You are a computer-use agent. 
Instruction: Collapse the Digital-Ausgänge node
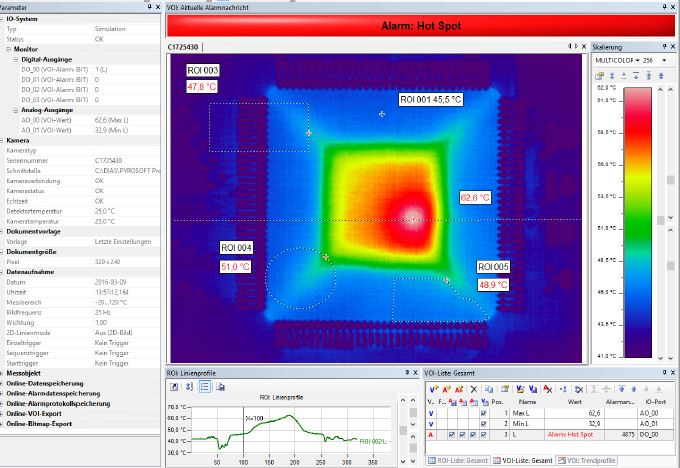point(16,59)
